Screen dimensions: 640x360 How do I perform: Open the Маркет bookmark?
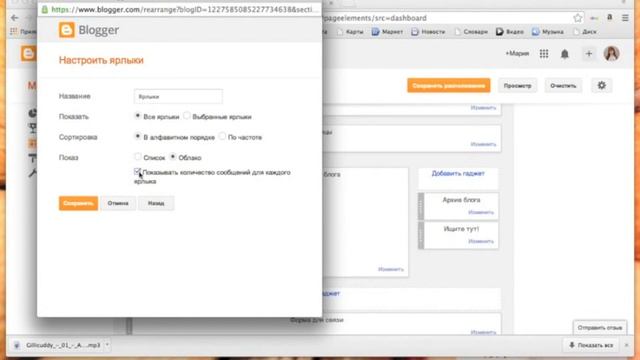[387, 32]
